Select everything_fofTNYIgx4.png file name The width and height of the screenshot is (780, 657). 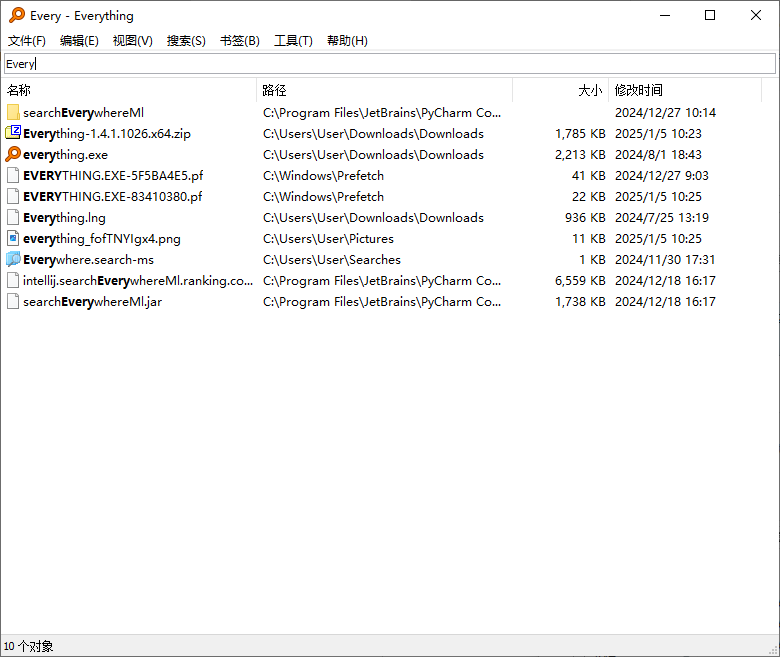click(x=101, y=239)
